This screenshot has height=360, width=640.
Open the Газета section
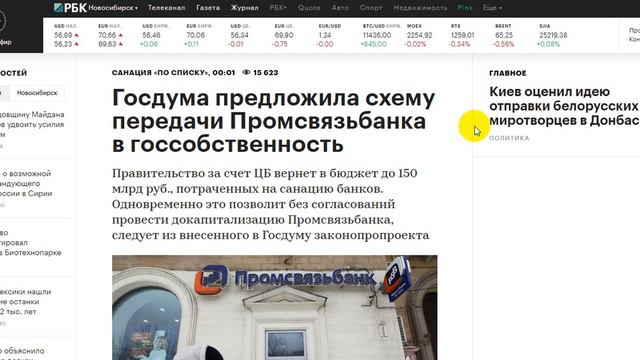pos(208,8)
